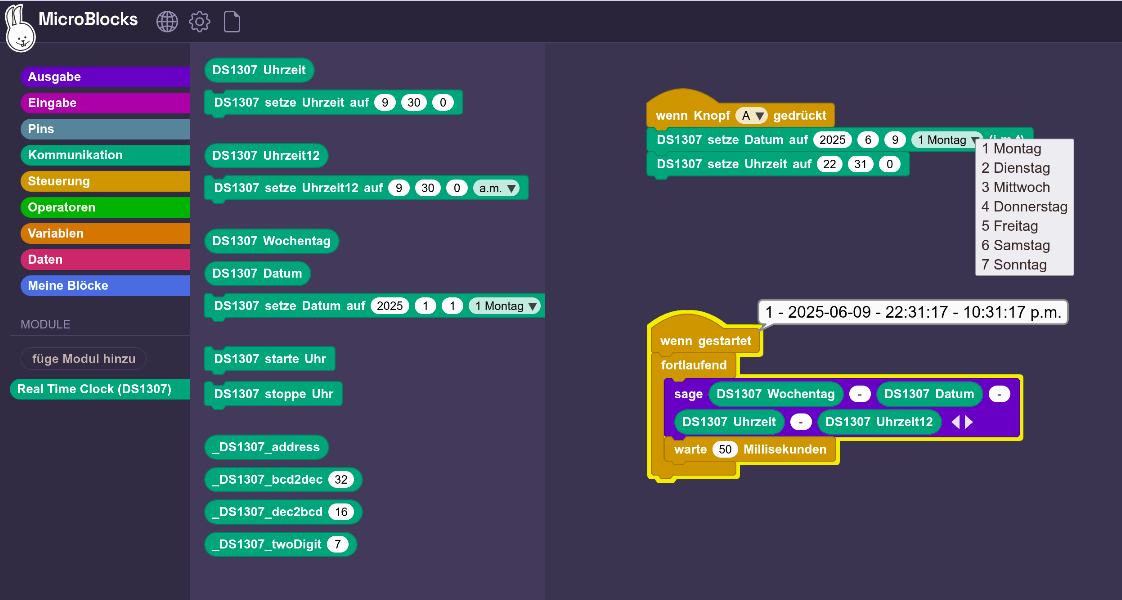
Task: Edit the script's day field 9
Action: 894,140
